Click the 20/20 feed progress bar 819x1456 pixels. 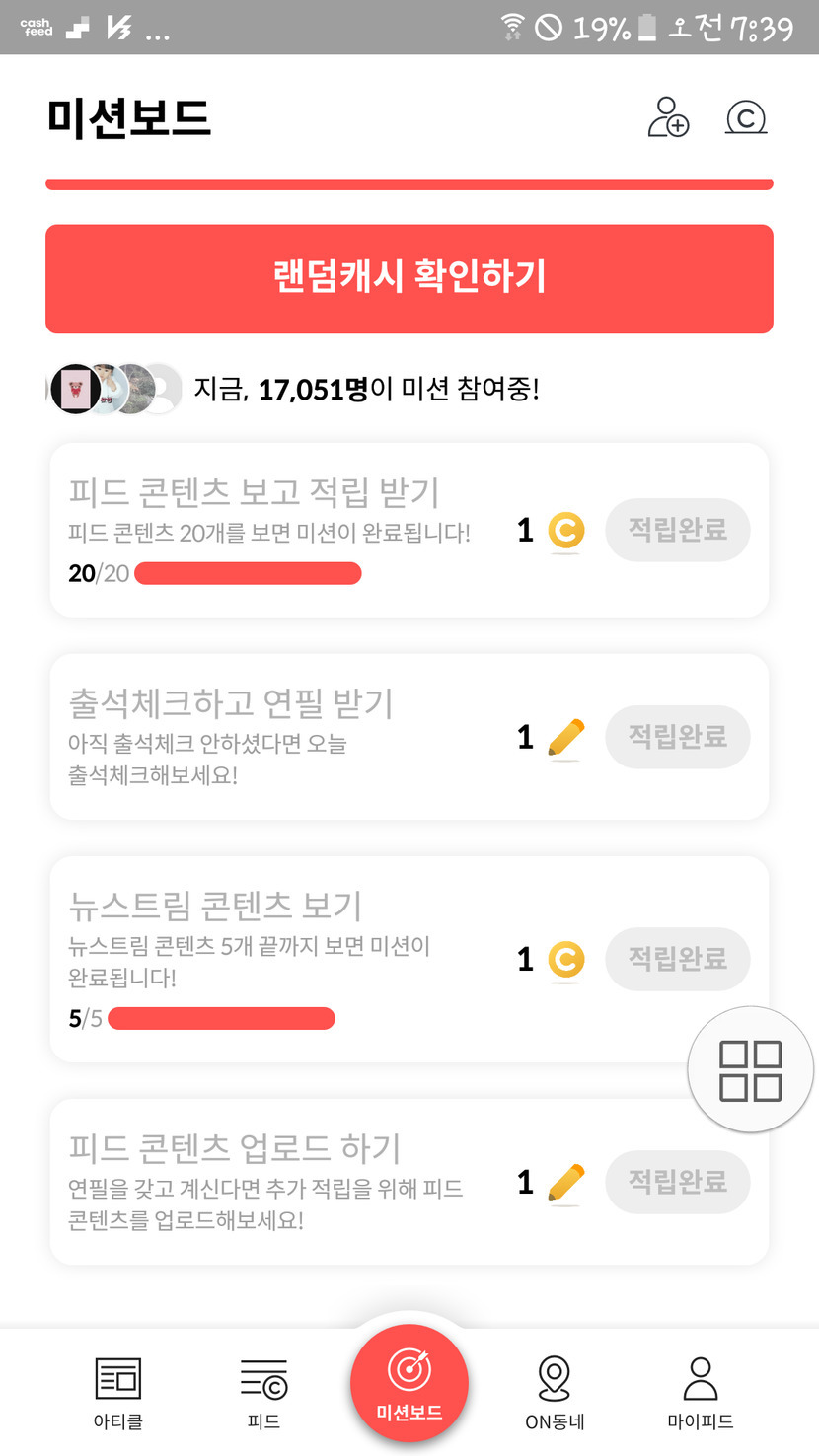248,573
